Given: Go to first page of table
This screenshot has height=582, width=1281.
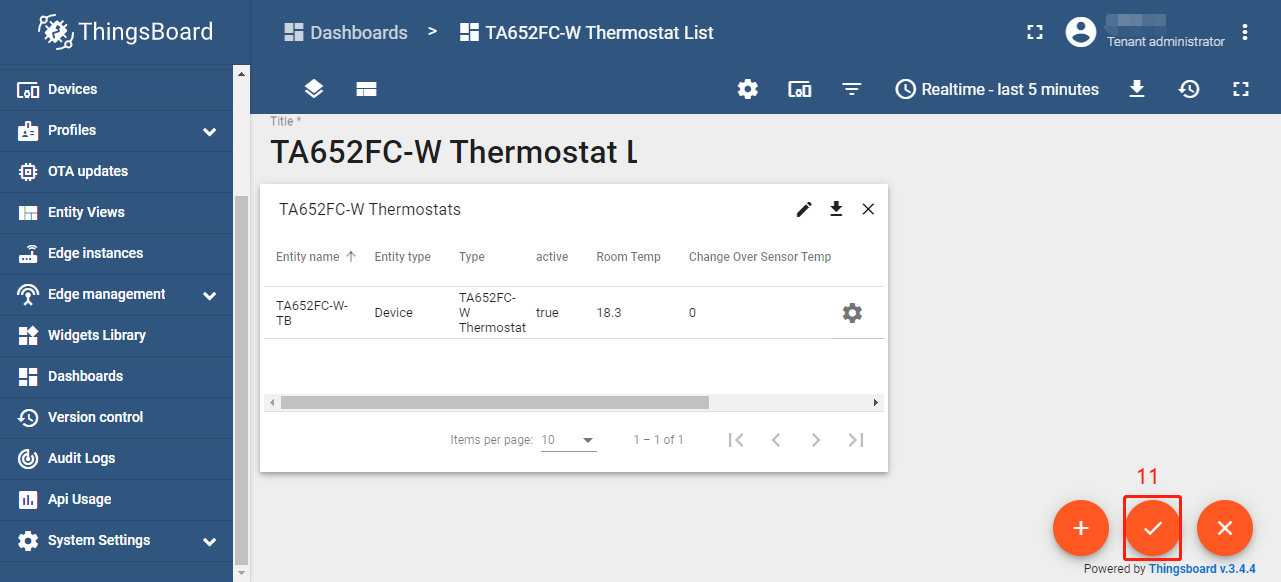Looking at the screenshot, I should tap(736, 440).
